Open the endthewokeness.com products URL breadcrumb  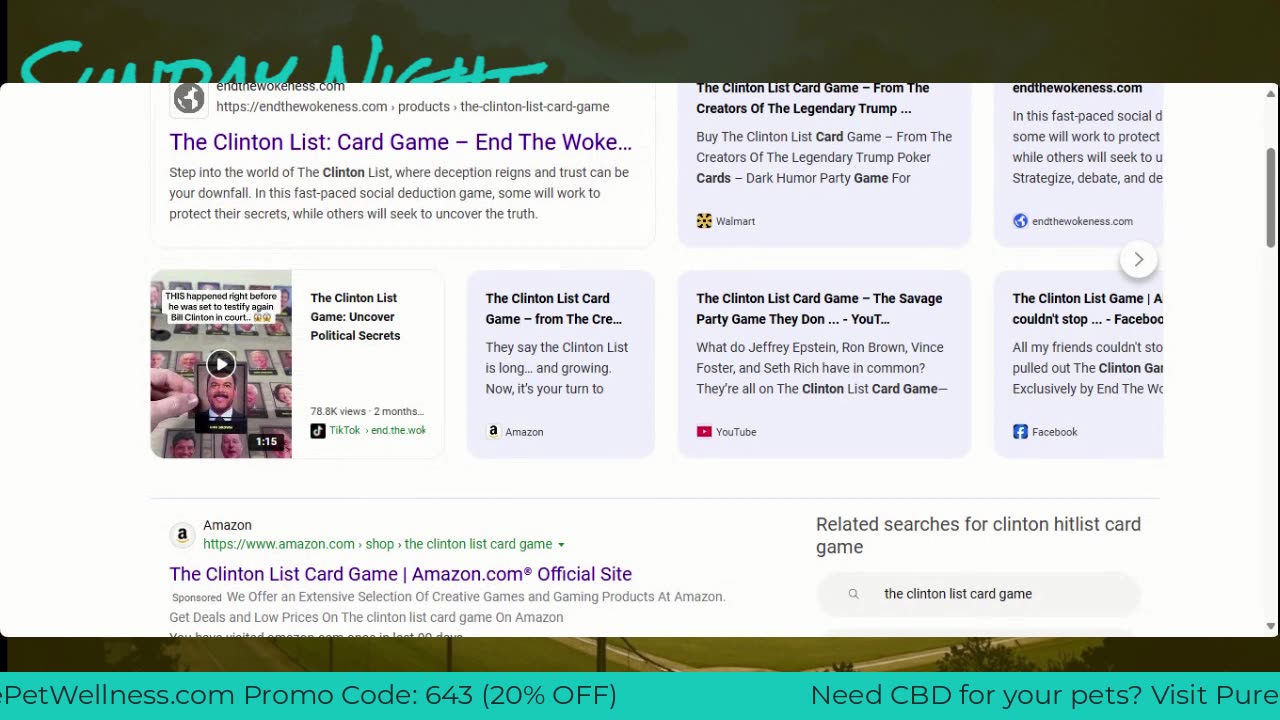point(412,107)
